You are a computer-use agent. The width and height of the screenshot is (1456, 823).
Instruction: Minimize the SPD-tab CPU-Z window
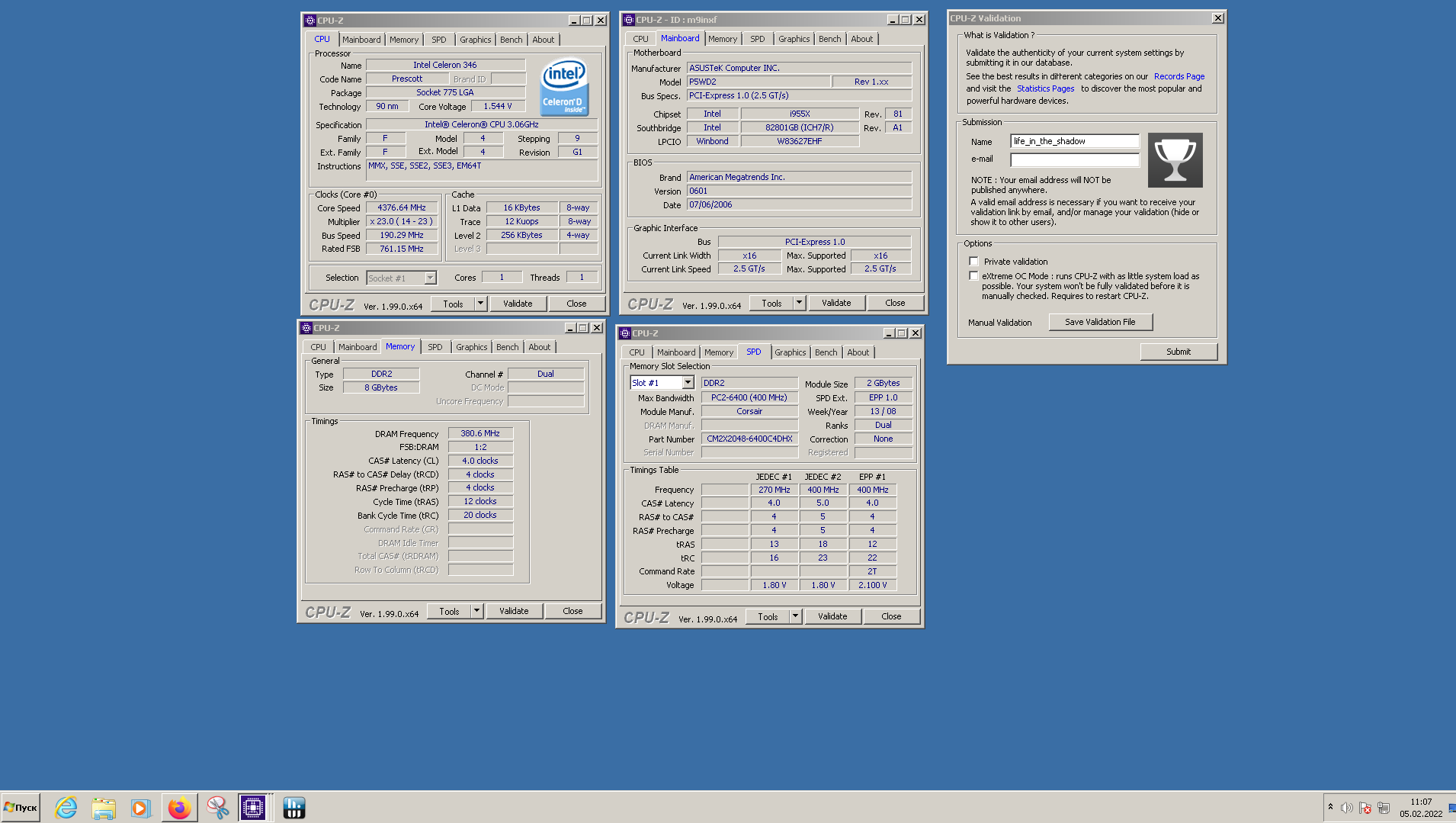point(889,333)
